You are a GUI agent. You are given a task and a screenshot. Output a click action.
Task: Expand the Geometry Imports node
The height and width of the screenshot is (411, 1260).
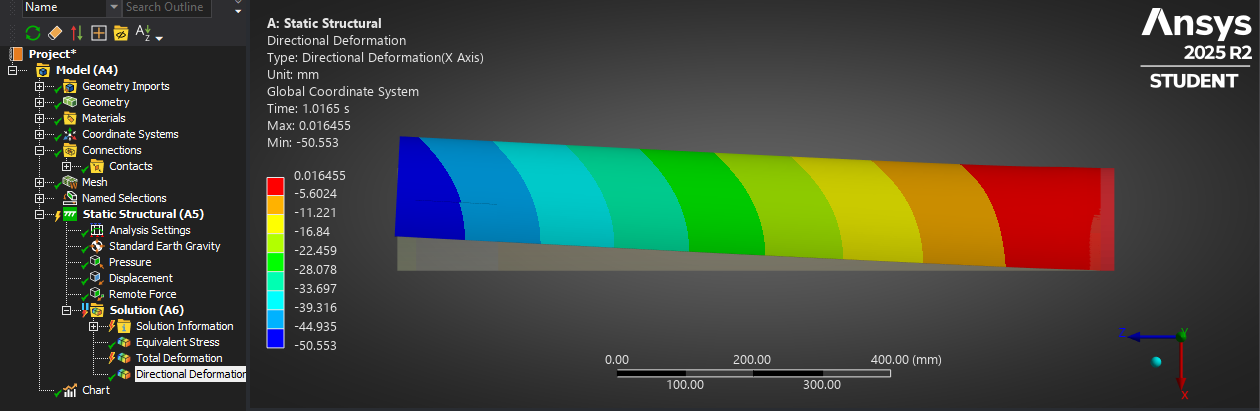pos(40,86)
